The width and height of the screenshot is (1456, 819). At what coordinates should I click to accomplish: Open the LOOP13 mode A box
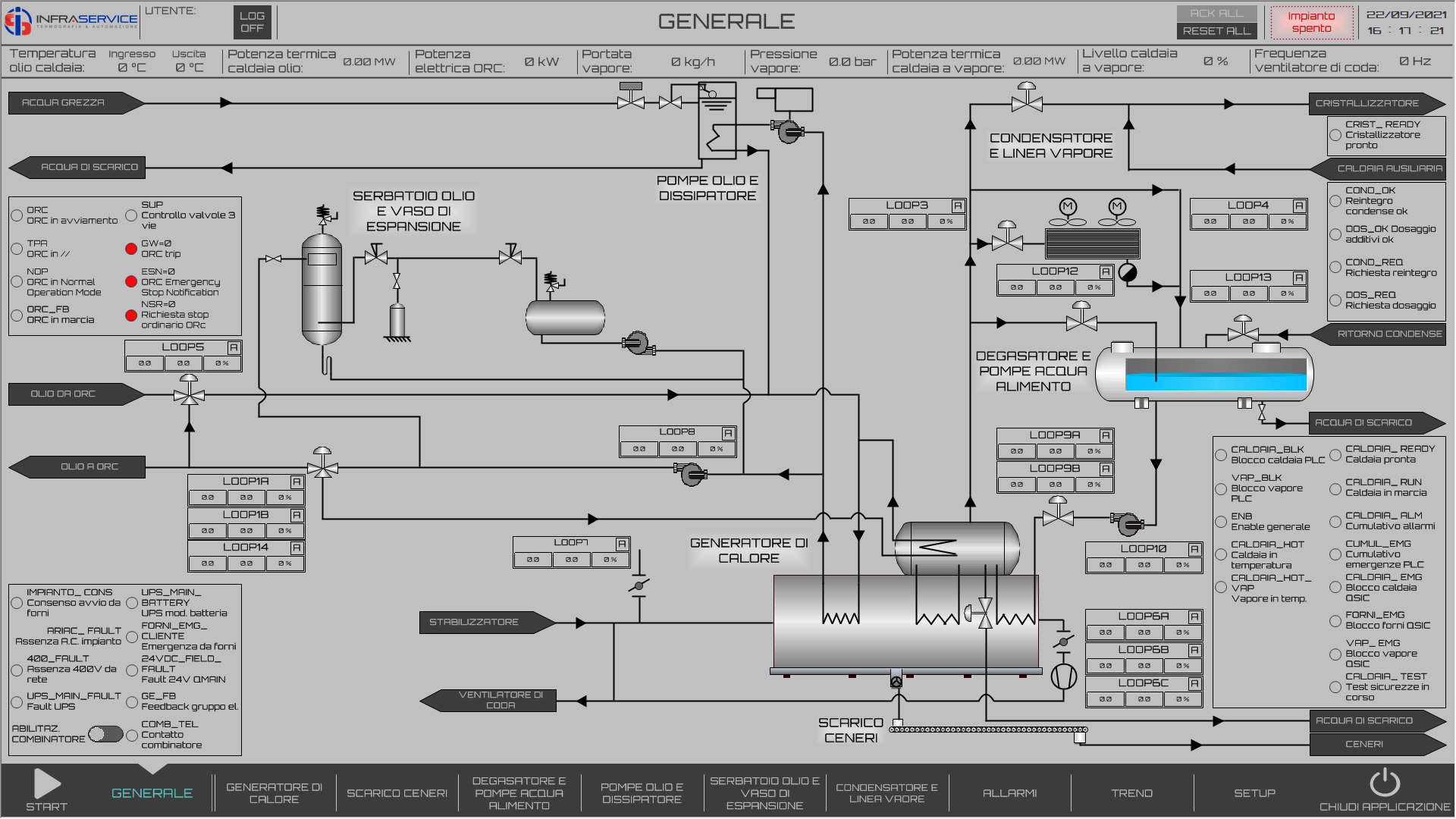[1299, 278]
